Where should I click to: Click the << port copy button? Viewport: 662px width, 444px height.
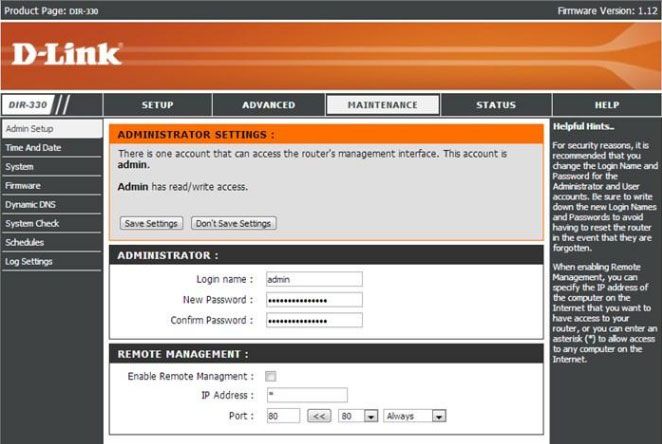tap(318, 415)
